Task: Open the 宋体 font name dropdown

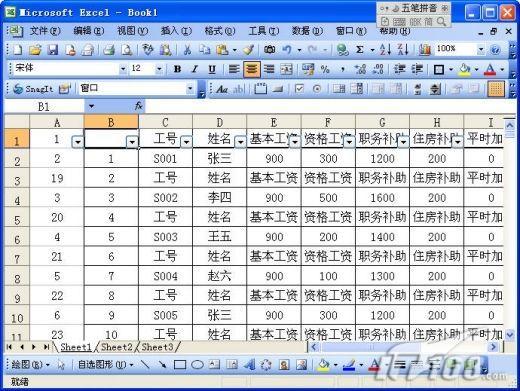Action: pos(123,69)
